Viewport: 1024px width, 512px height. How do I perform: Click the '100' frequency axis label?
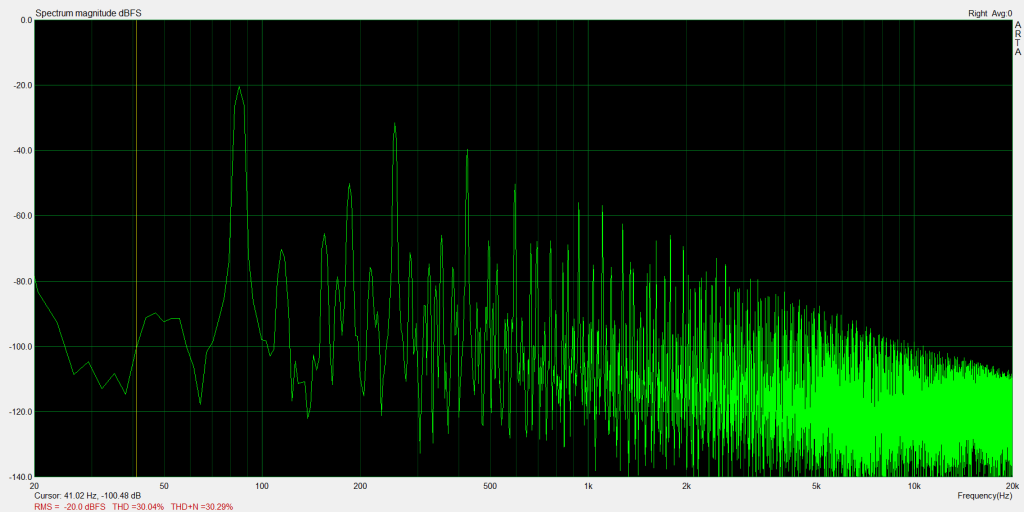click(x=262, y=487)
